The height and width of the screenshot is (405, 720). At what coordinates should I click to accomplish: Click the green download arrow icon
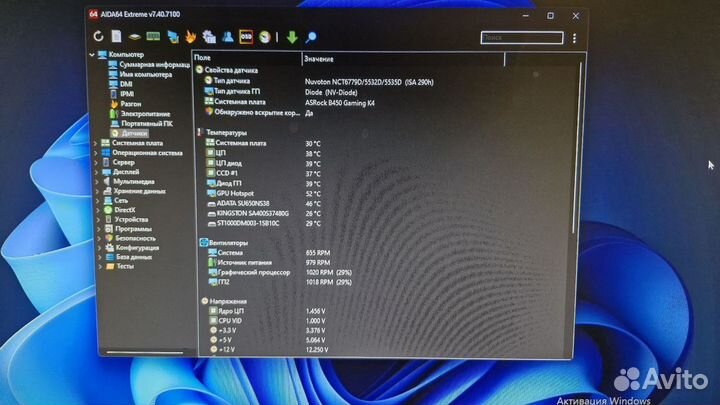tap(292, 37)
